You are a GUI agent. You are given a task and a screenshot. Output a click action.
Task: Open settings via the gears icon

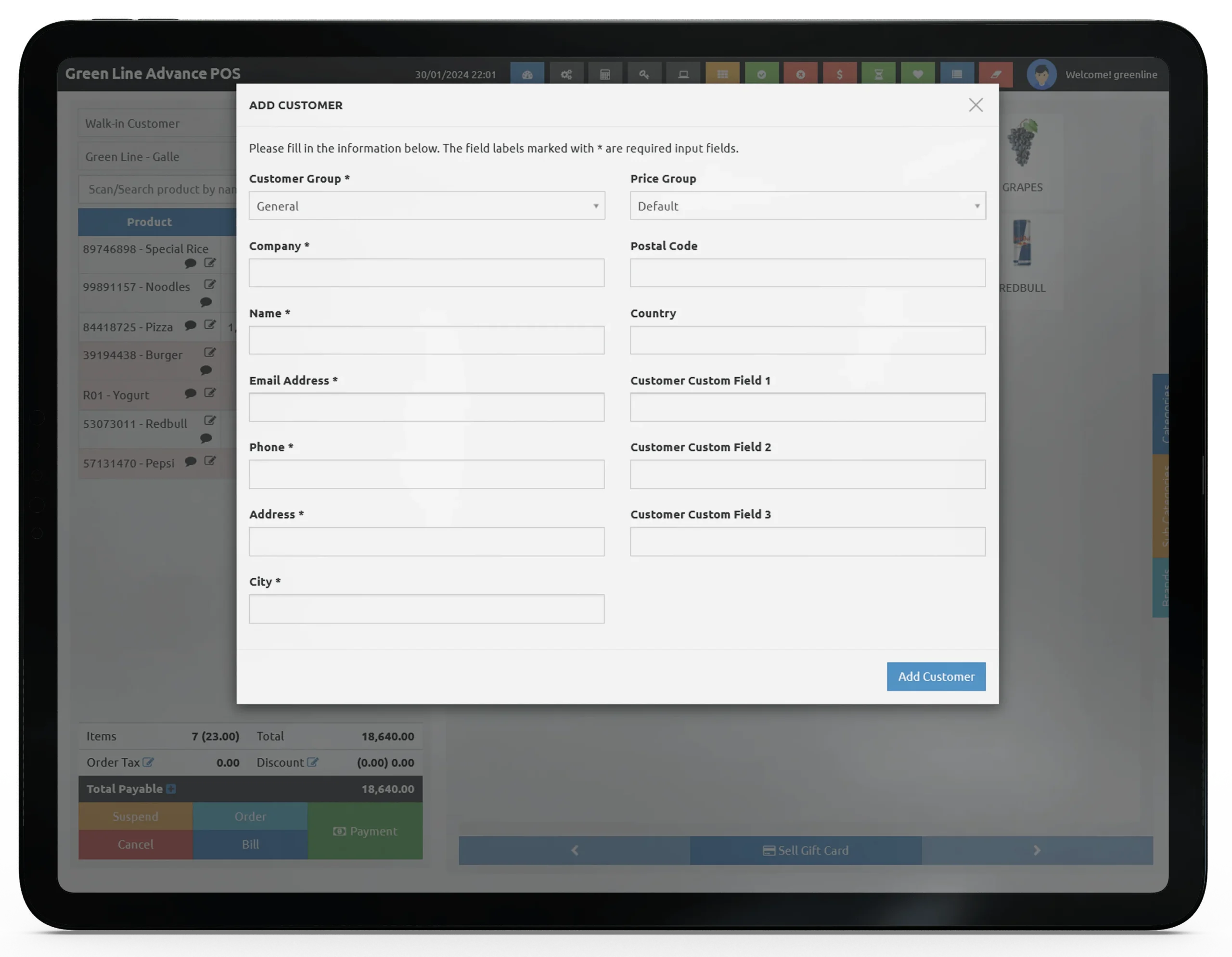point(566,75)
